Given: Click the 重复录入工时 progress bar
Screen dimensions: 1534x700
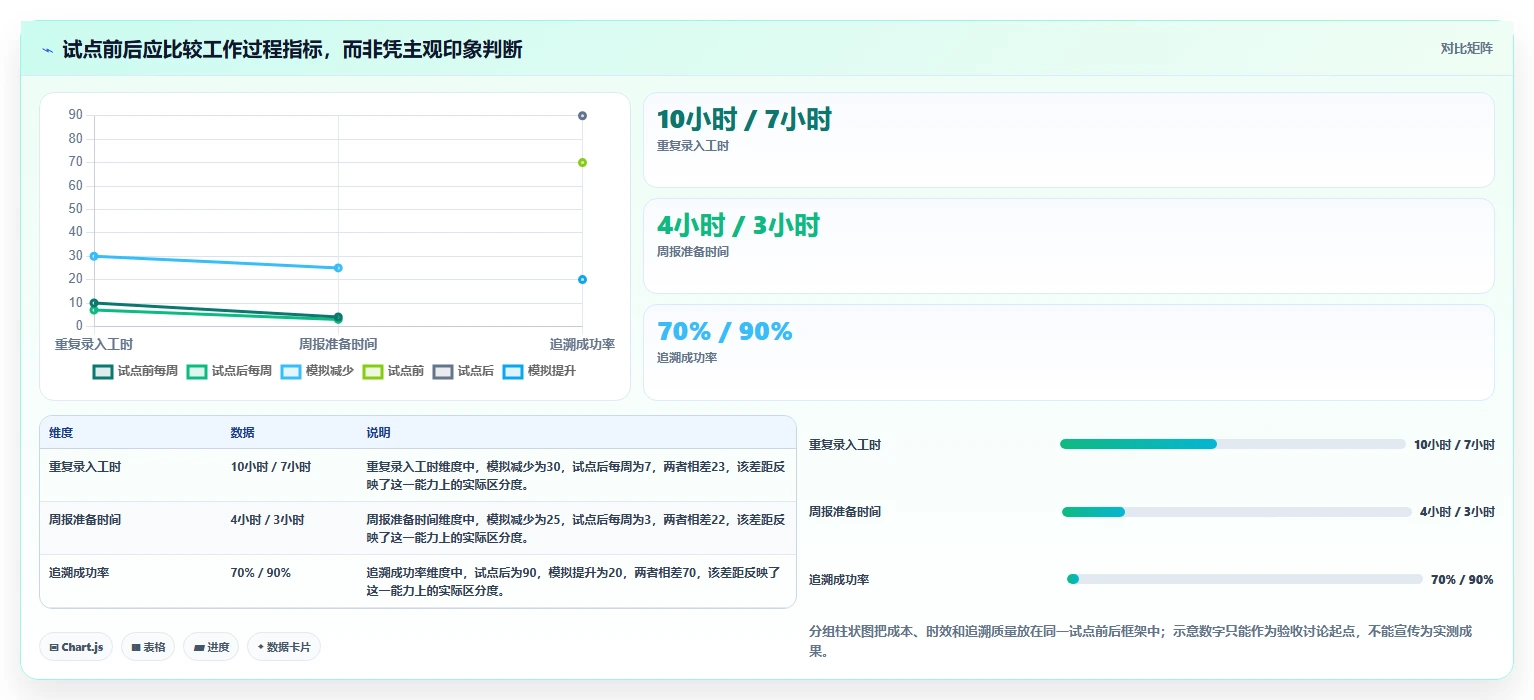Looking at the screenshot, I should click(1232, 444).
